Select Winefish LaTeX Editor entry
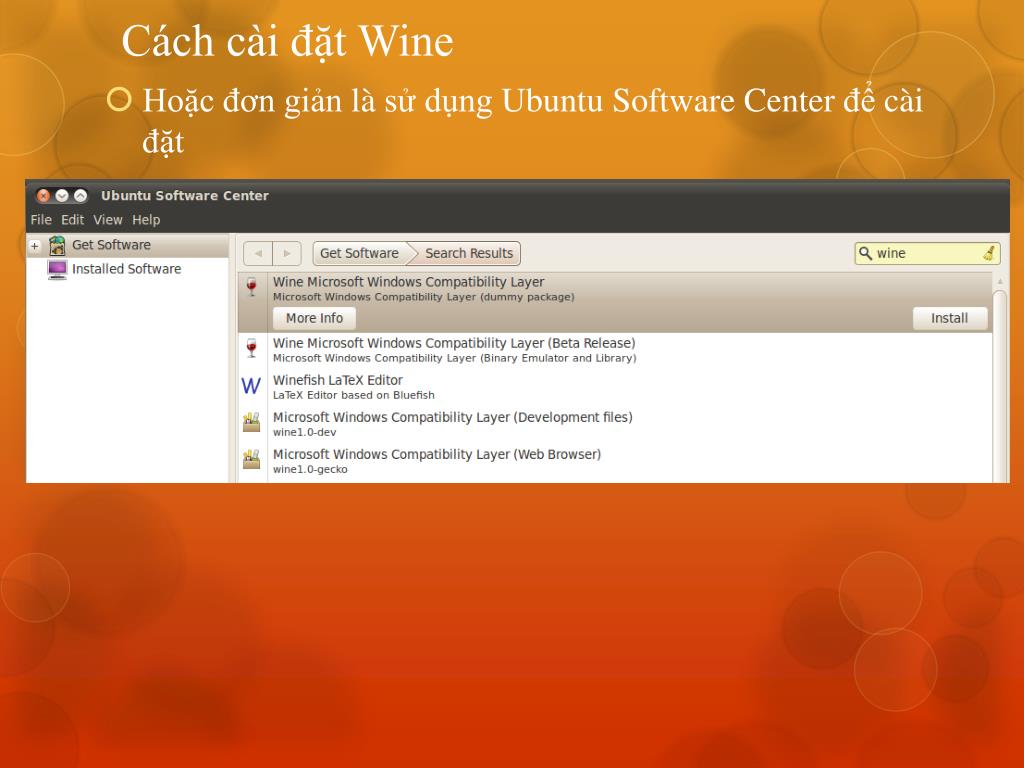 pos(615,387)
